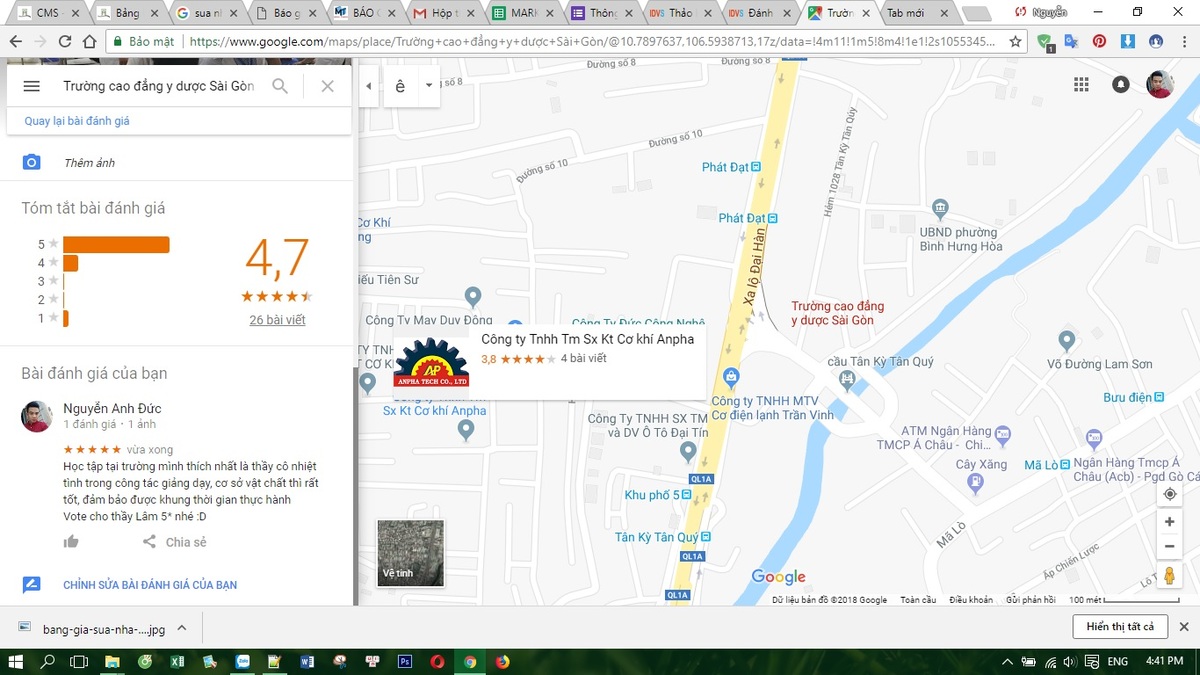Viewport: 1200px width, 675px height.
Task: Switch to the MARK spreadsheet tab
Action: coord(525,13)
